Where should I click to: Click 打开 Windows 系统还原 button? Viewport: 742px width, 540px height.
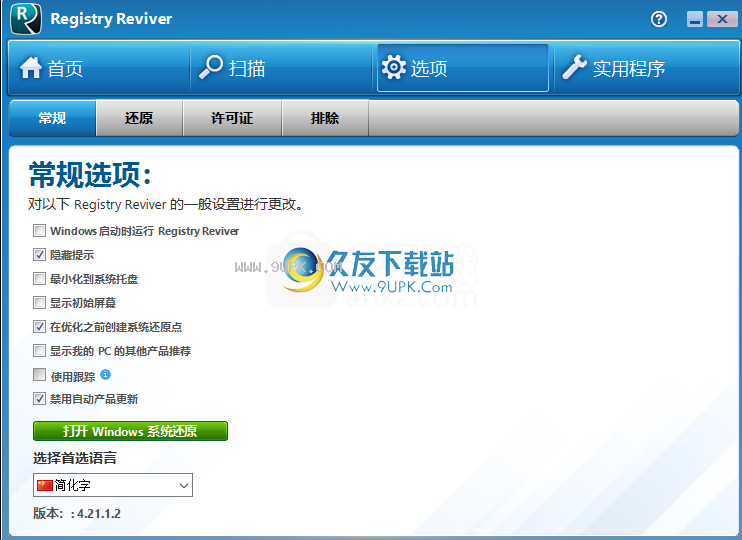pos(130,431)
